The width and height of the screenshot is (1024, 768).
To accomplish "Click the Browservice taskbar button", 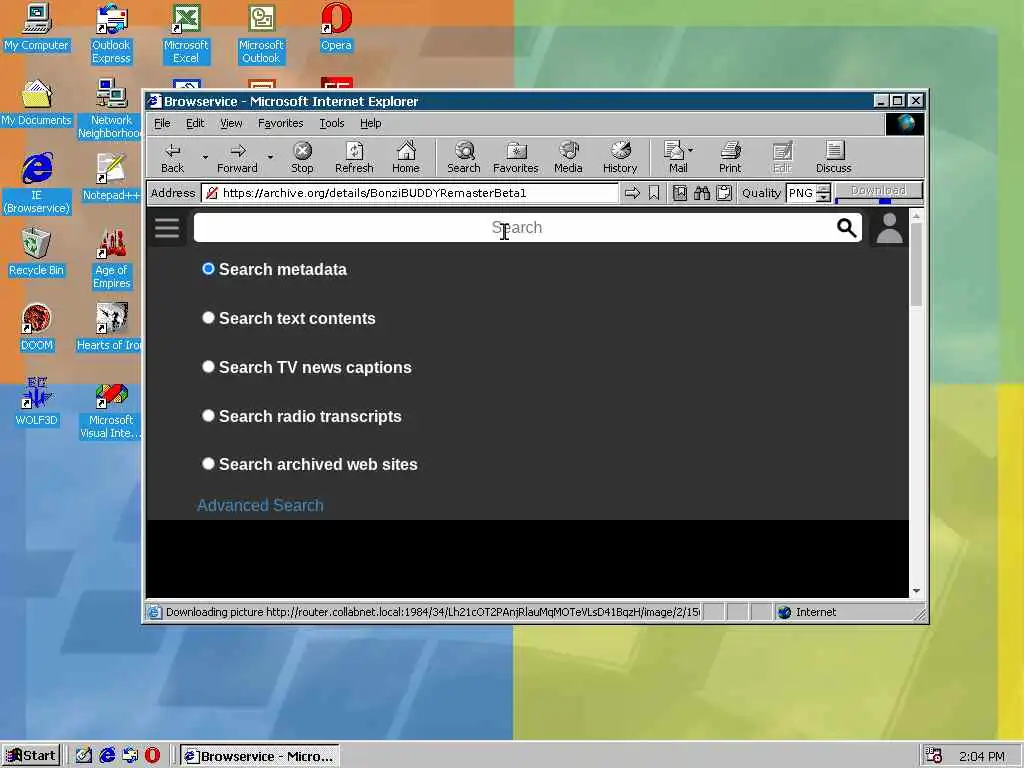I will (260, 756).
